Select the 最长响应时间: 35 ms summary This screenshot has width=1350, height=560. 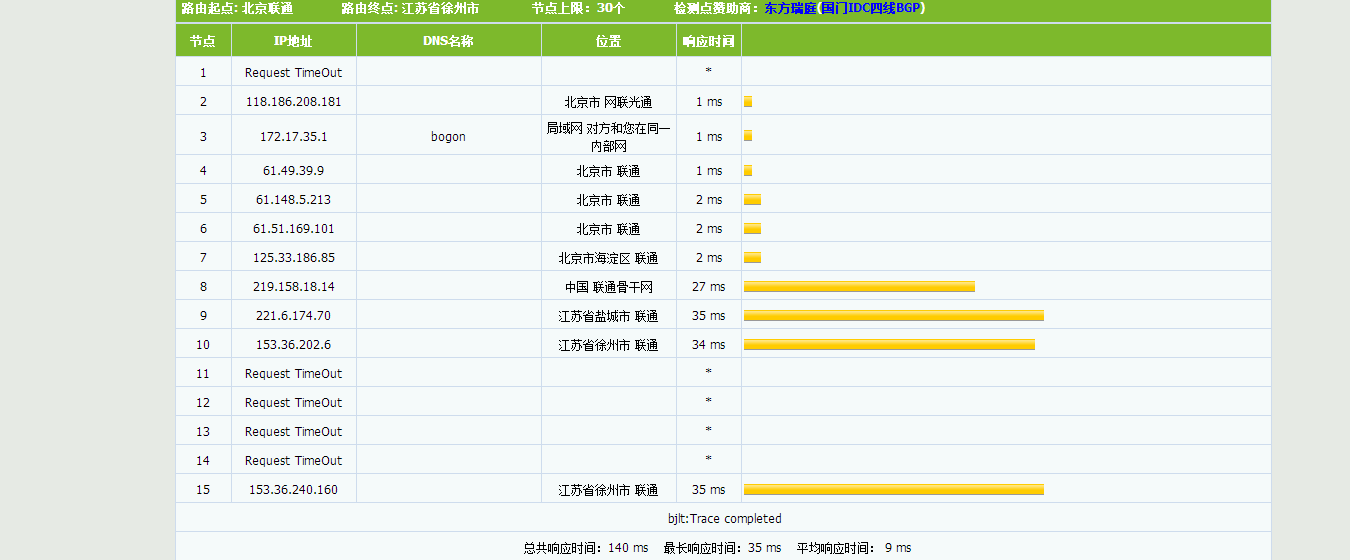tap(722, 548)
